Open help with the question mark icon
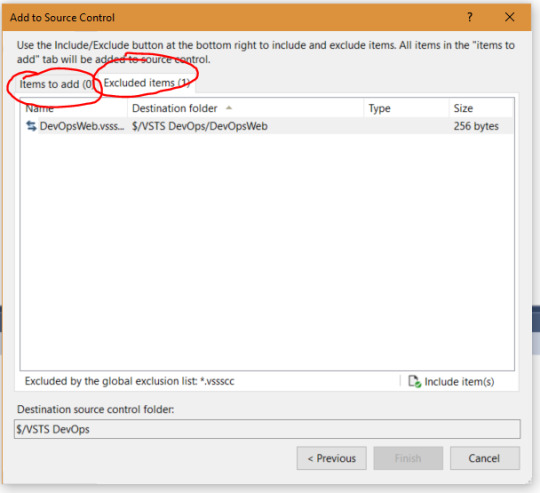 pyautogui.click(x=470, y=17)
